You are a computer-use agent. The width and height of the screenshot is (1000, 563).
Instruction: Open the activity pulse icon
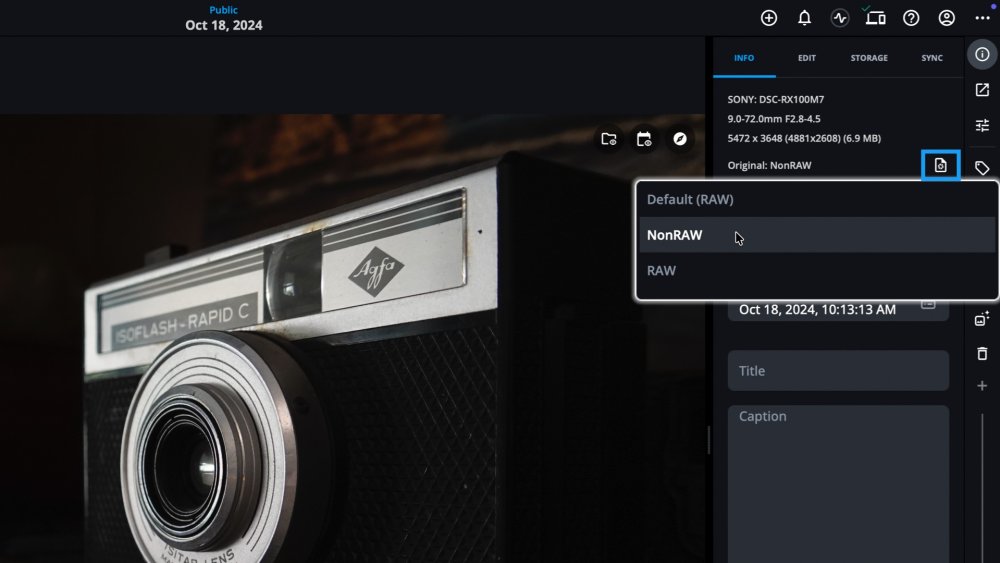(x=840, y=18)
